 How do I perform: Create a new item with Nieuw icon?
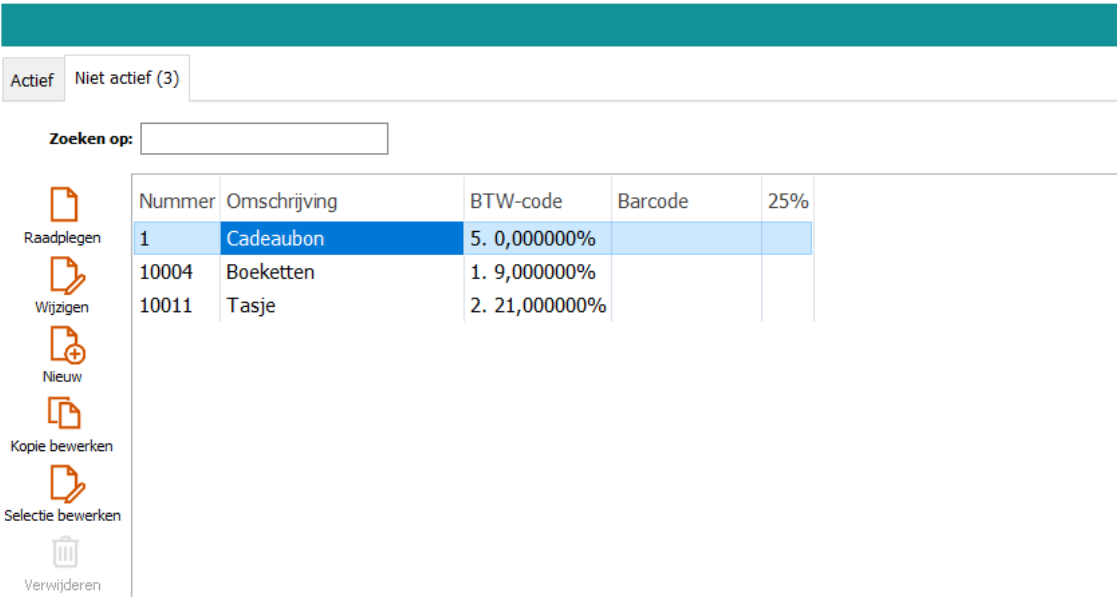pos(63,345)
